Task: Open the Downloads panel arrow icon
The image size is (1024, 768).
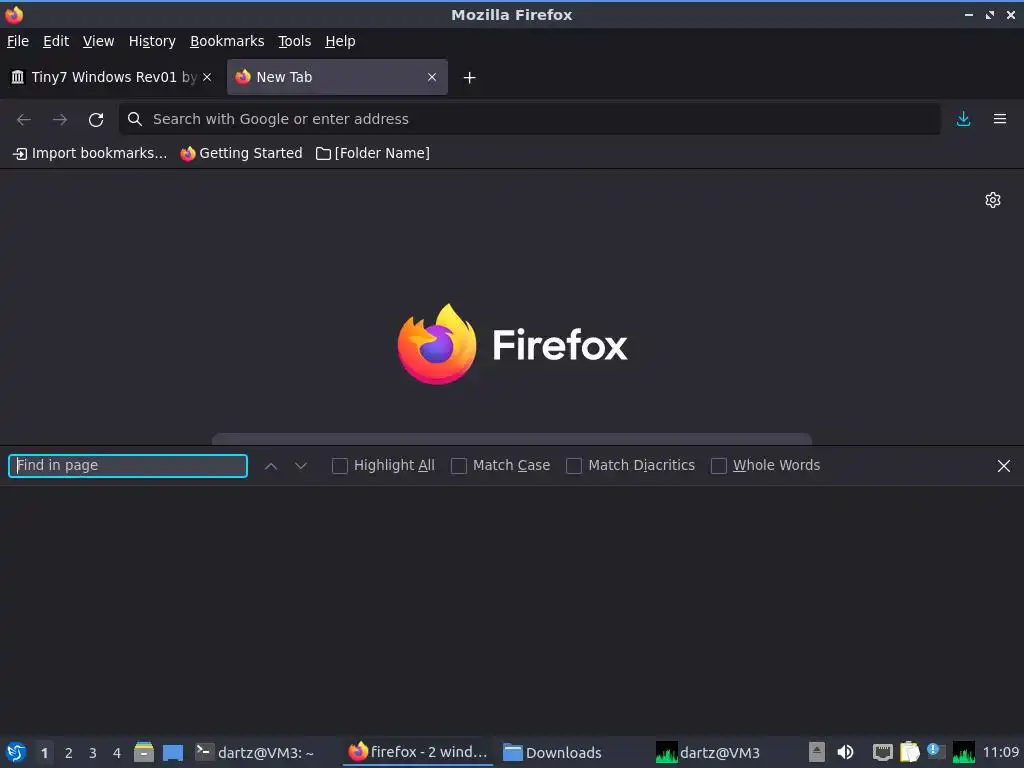Action: pos(963,119)
